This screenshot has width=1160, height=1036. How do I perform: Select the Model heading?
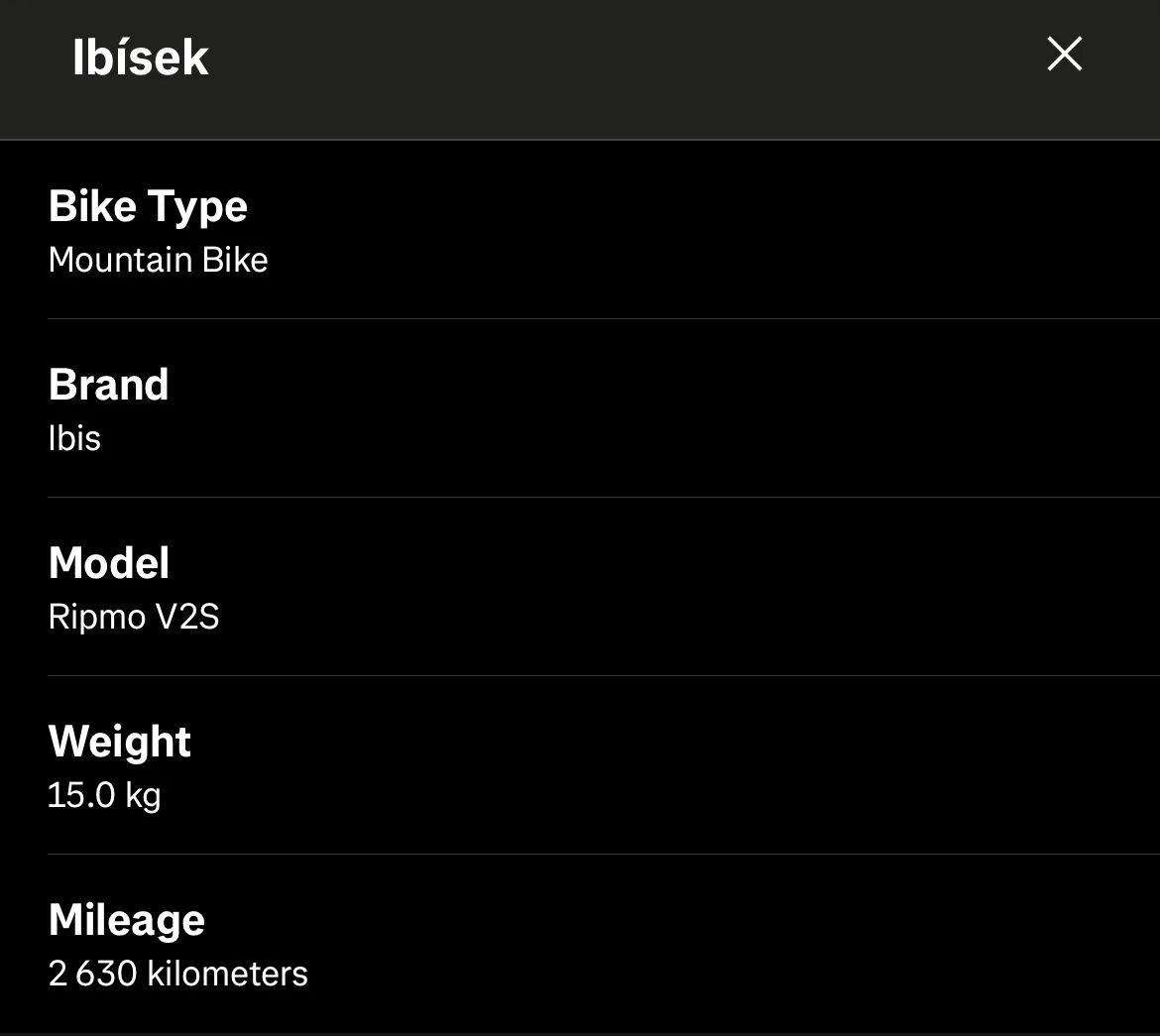pyautogui.click(x=108, y=563)
